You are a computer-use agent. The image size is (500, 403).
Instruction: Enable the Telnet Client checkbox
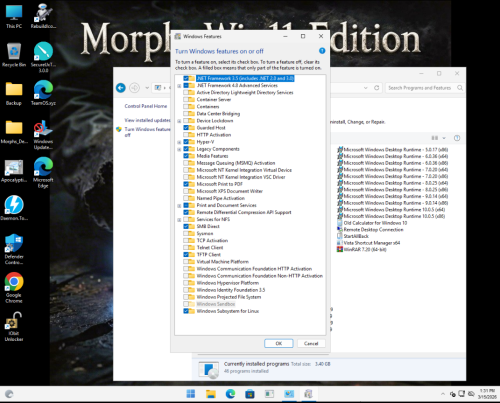click(186, 248)
